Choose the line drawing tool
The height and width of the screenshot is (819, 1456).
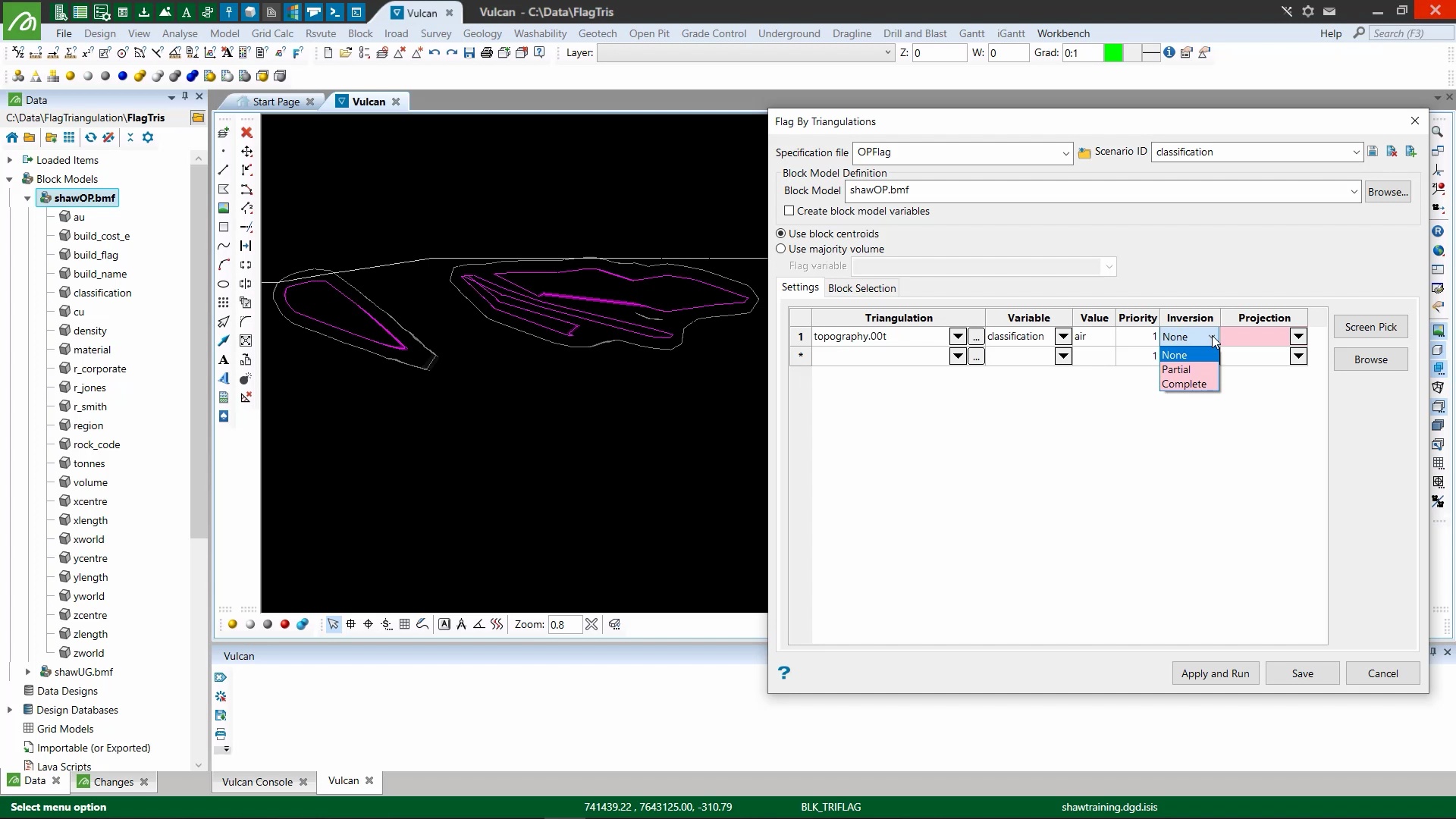[224, 171]
